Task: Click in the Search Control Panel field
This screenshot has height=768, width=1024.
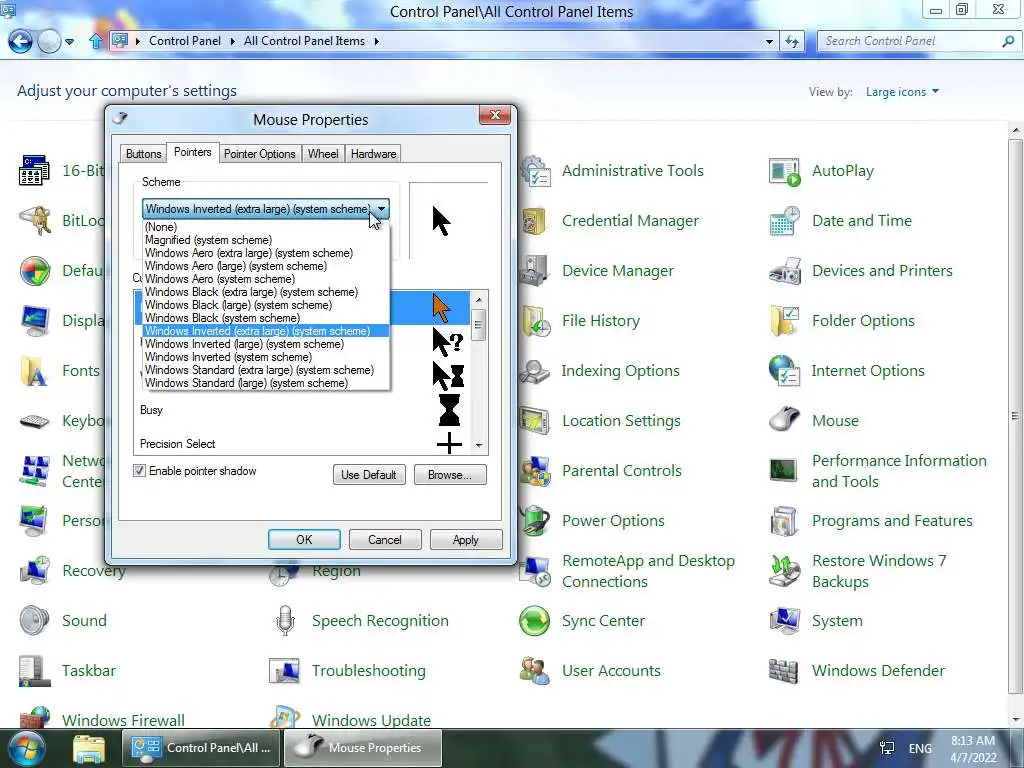Action: point(911,41)
